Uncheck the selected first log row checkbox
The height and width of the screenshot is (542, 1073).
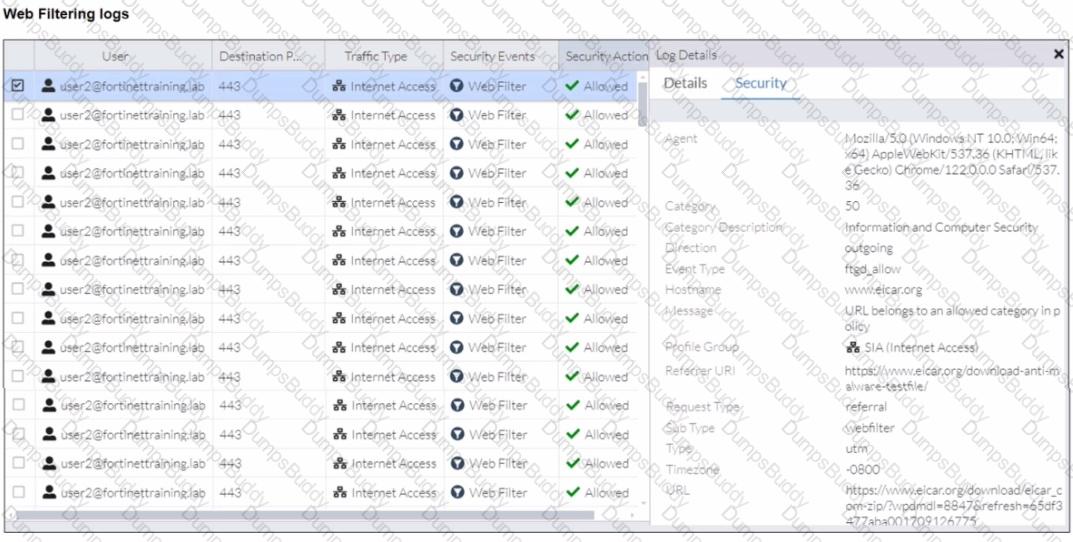coord(18,86)
